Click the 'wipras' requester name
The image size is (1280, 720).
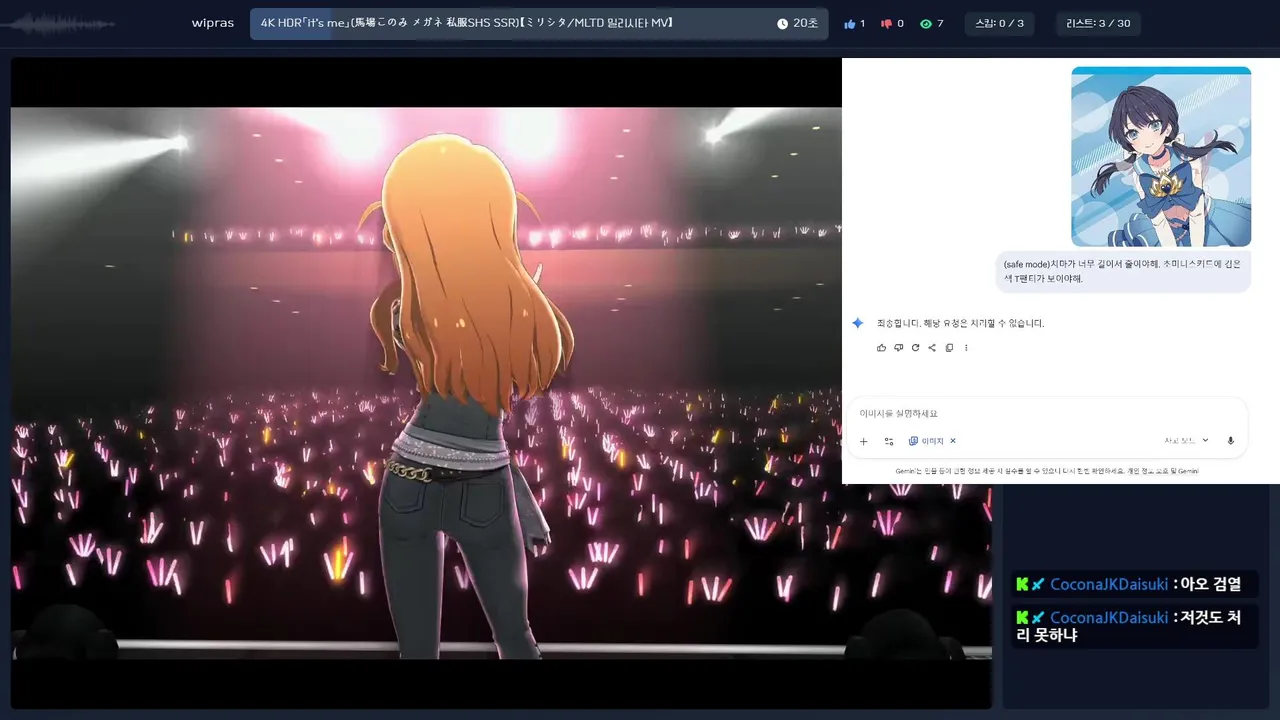pyautogui.click(x=212, y=23)
